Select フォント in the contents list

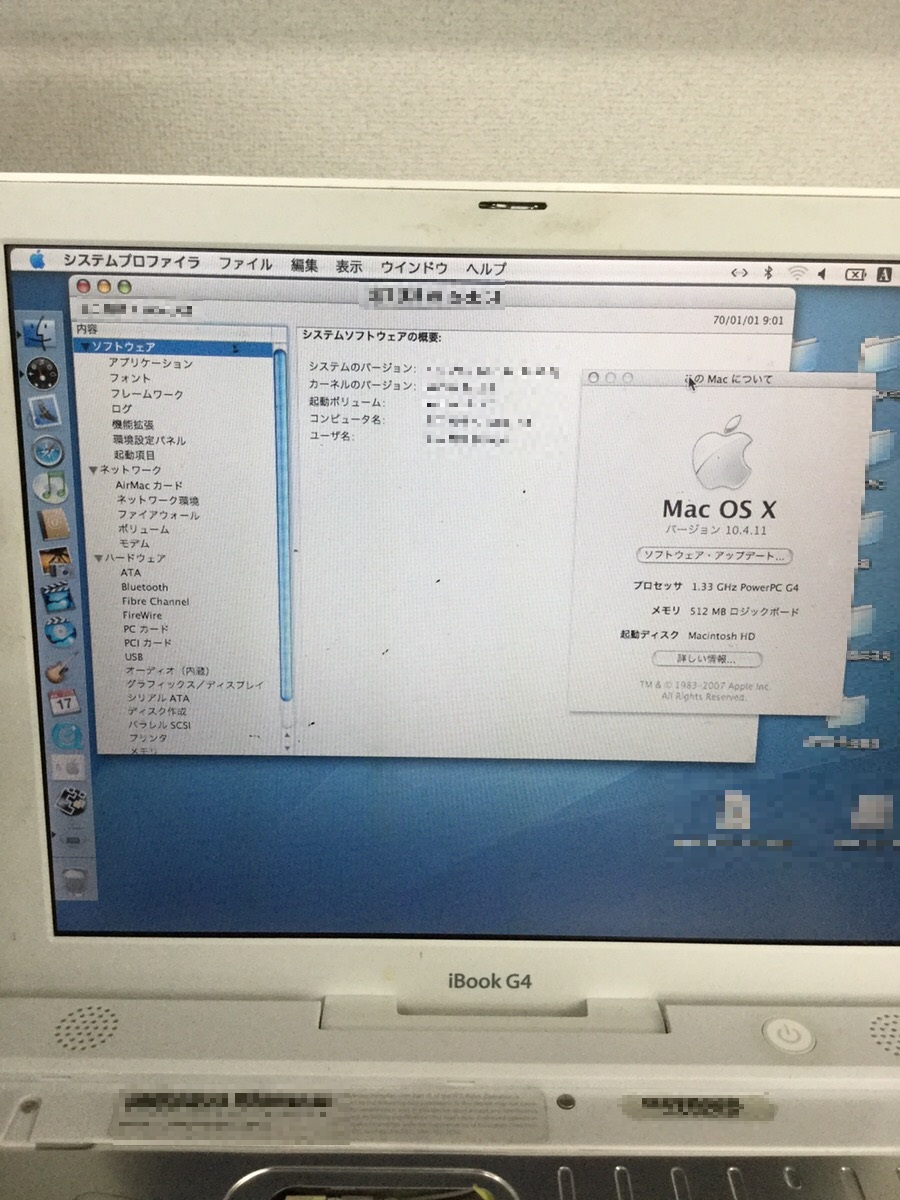coord(130,379)
